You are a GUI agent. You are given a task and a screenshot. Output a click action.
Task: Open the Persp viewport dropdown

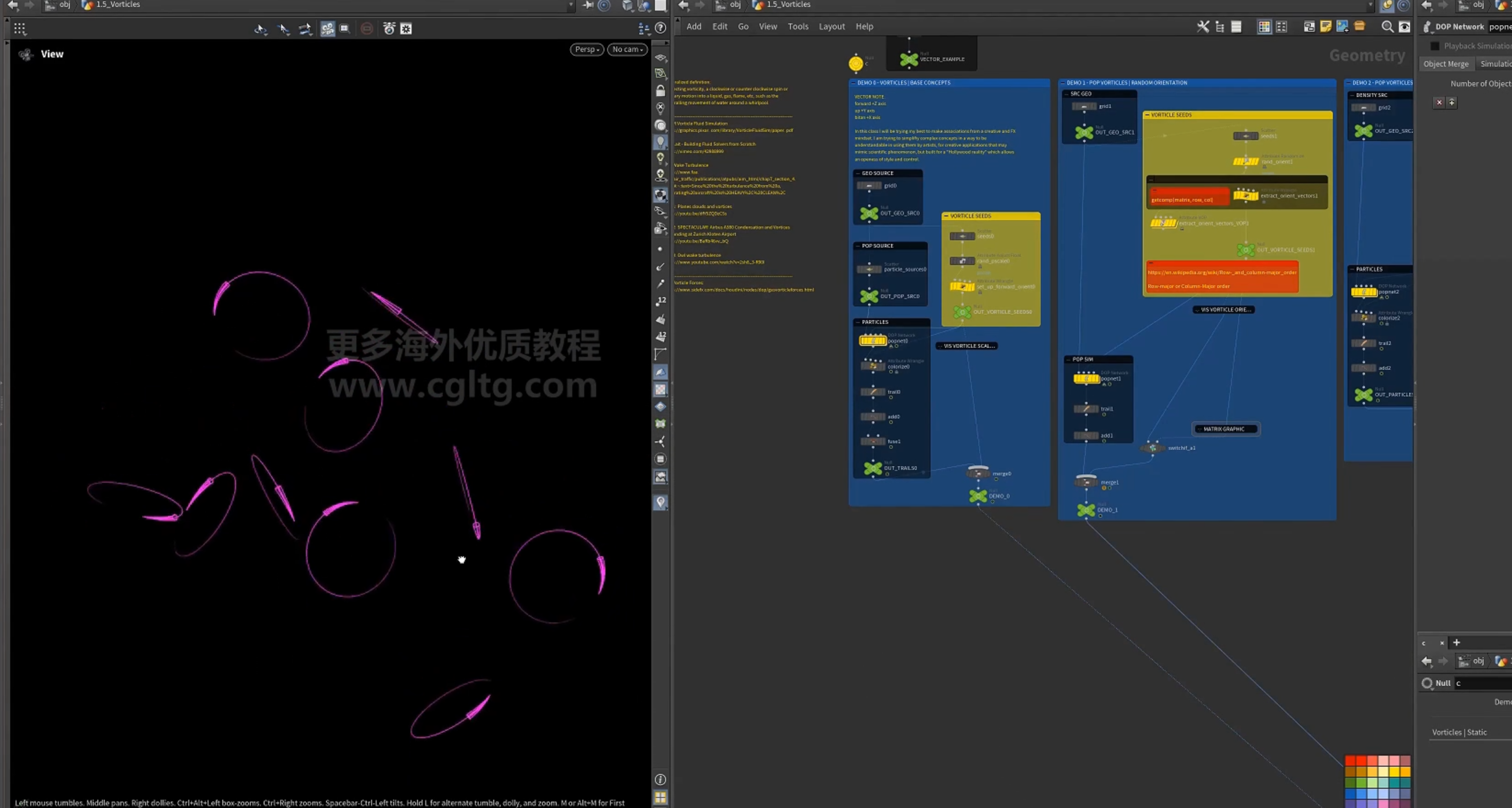point(587,49)
